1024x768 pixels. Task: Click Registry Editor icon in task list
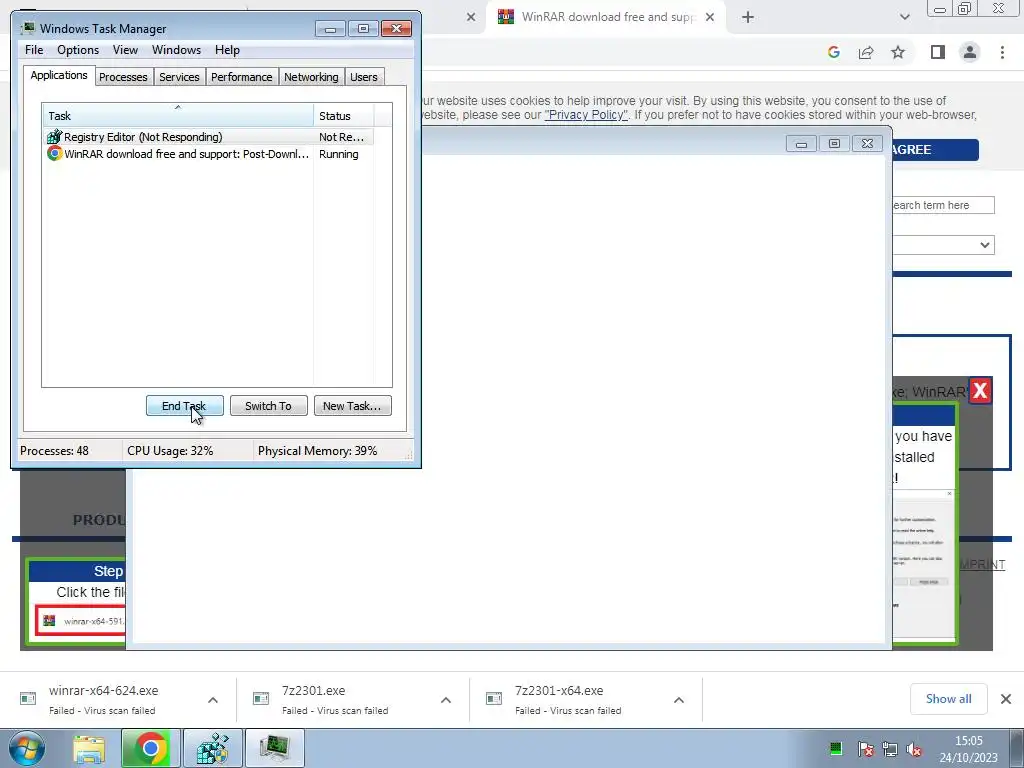(54, 136)
